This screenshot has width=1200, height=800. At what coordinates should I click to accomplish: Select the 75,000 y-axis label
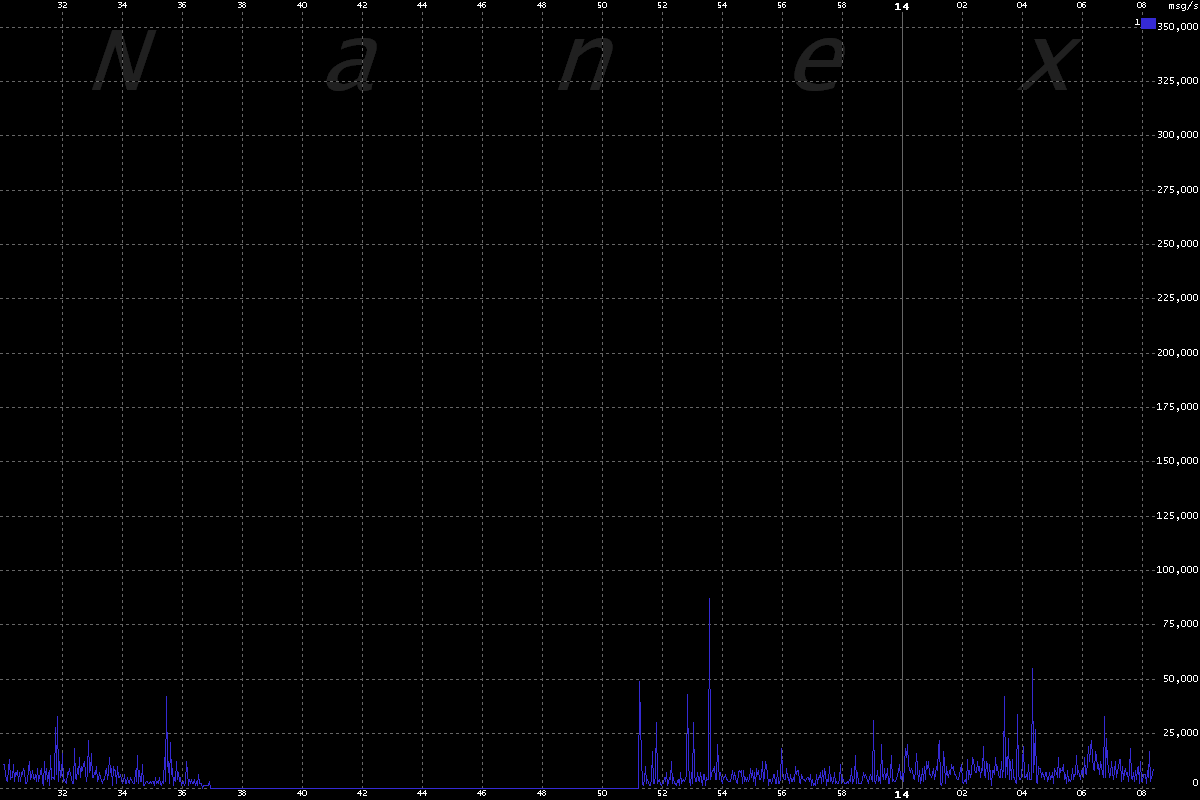tap(1180, 625)
